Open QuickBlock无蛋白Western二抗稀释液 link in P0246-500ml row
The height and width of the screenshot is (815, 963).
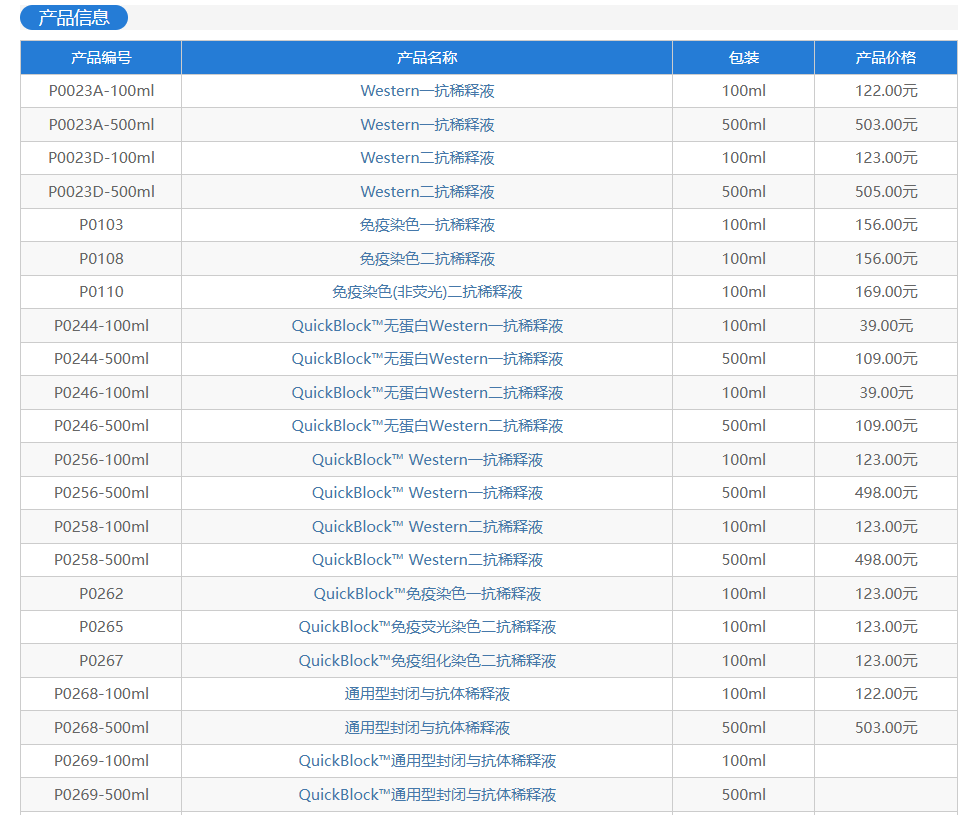[427, 426]
